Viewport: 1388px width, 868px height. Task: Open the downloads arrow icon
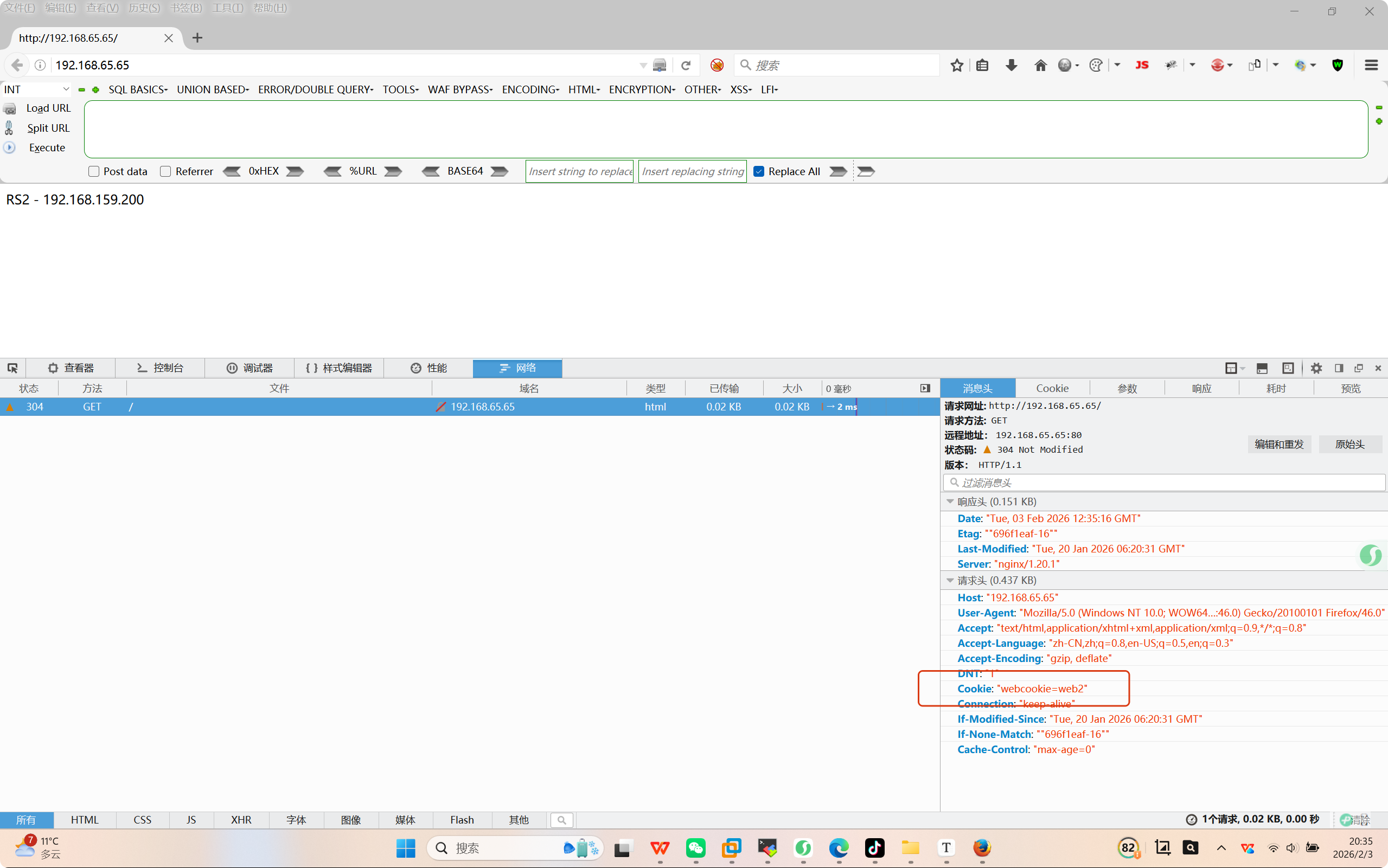tap(1011, 66)
